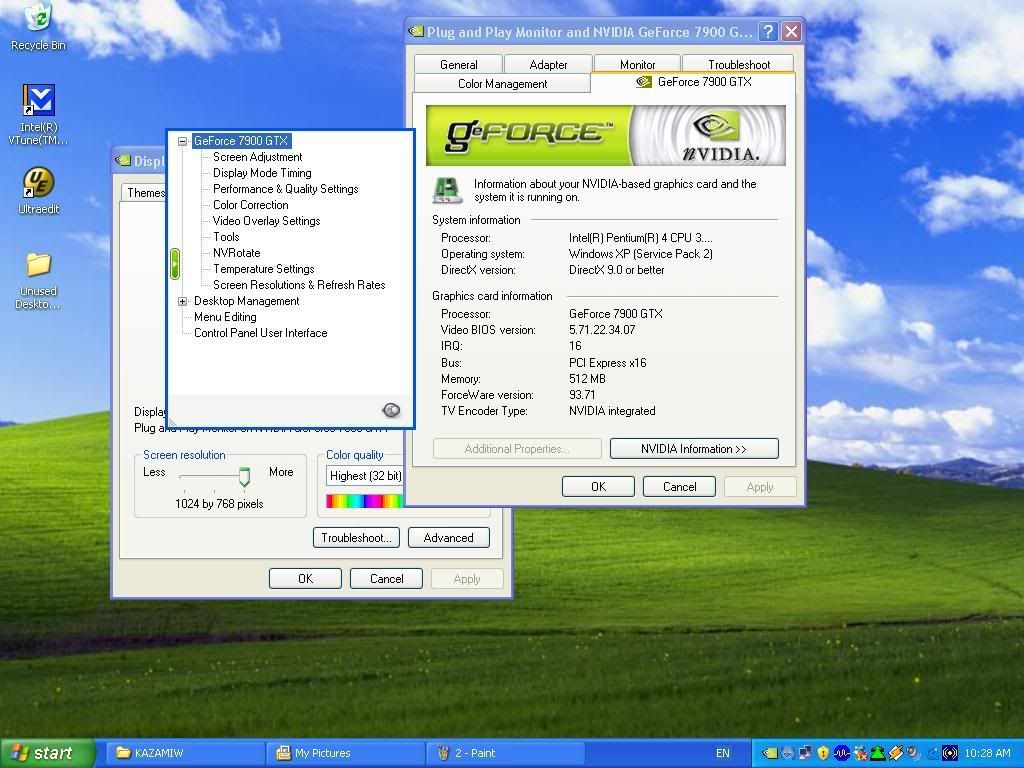Open the Color quality dropdown
Viewport: 1024px width, 768px height.
[366, 476]
